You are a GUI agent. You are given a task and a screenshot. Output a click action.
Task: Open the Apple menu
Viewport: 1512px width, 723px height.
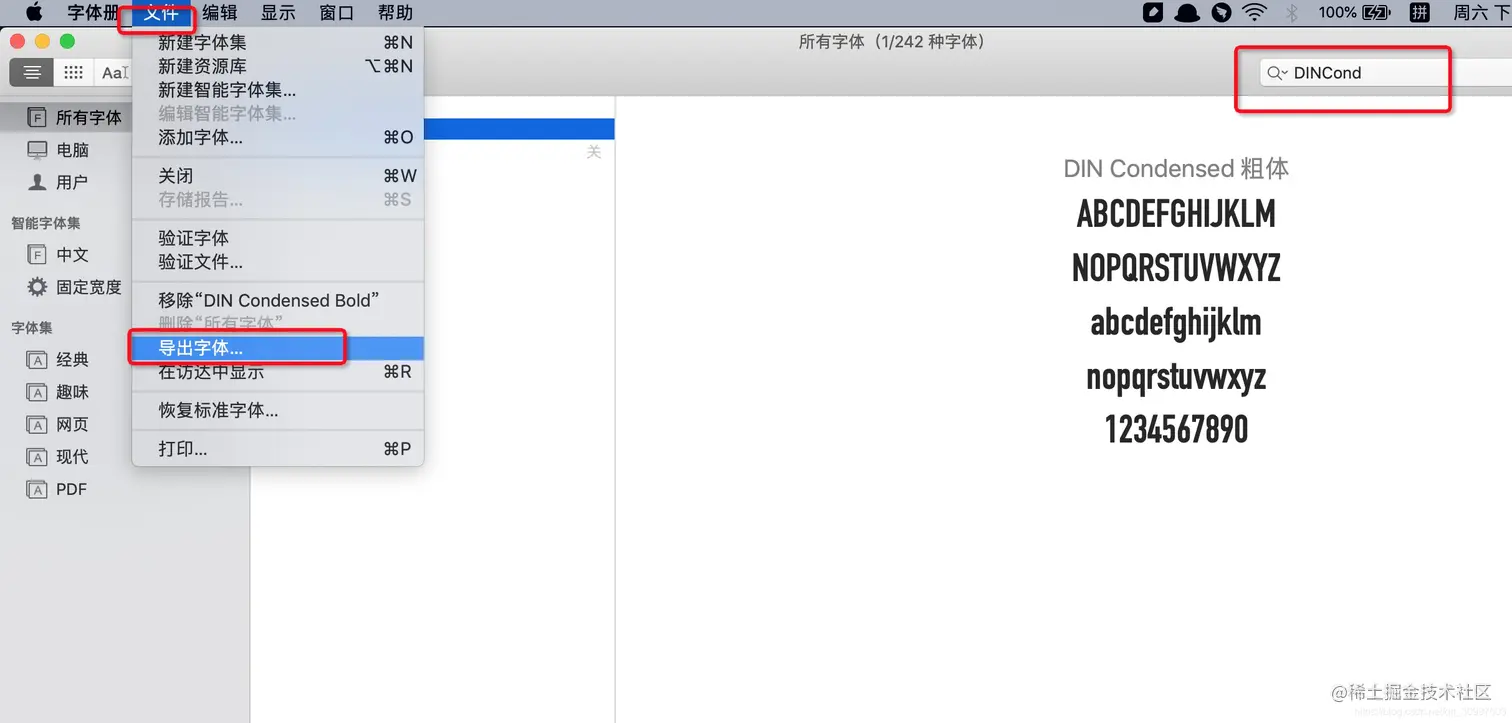pyautogui.click(x=34, y=13)
